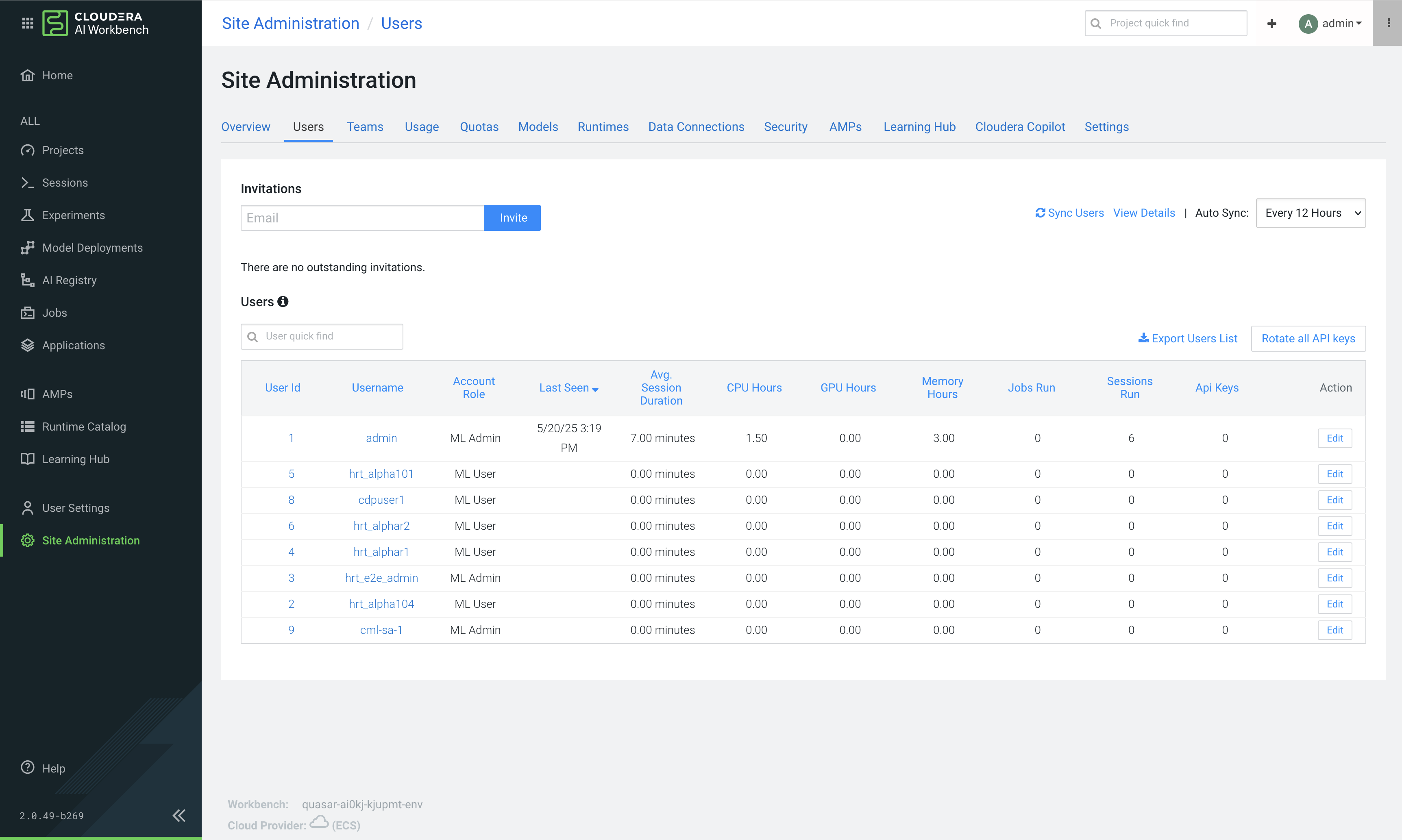Viewport: 1402px width, 840px height.
Task: Click the plus icon to create new
Action: click(x=1271, y=23)
